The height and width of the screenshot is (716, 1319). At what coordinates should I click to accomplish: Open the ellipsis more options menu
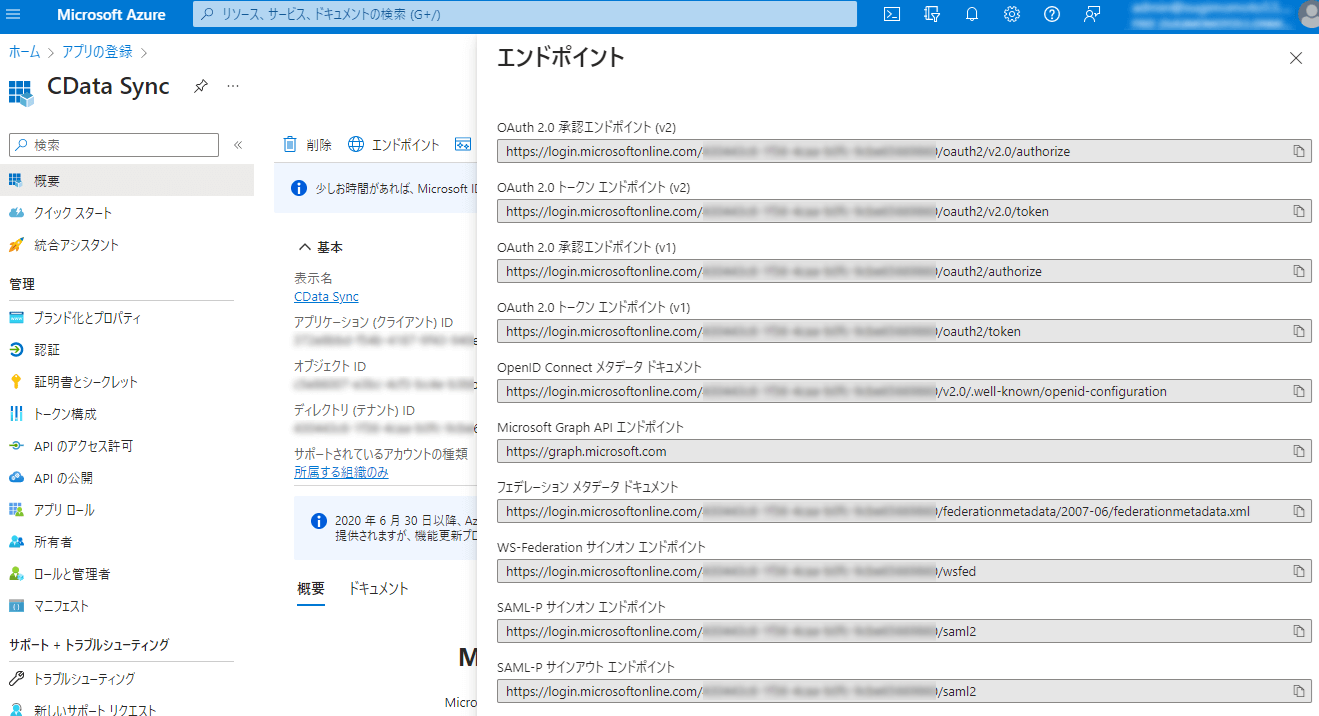click(233, 86)
